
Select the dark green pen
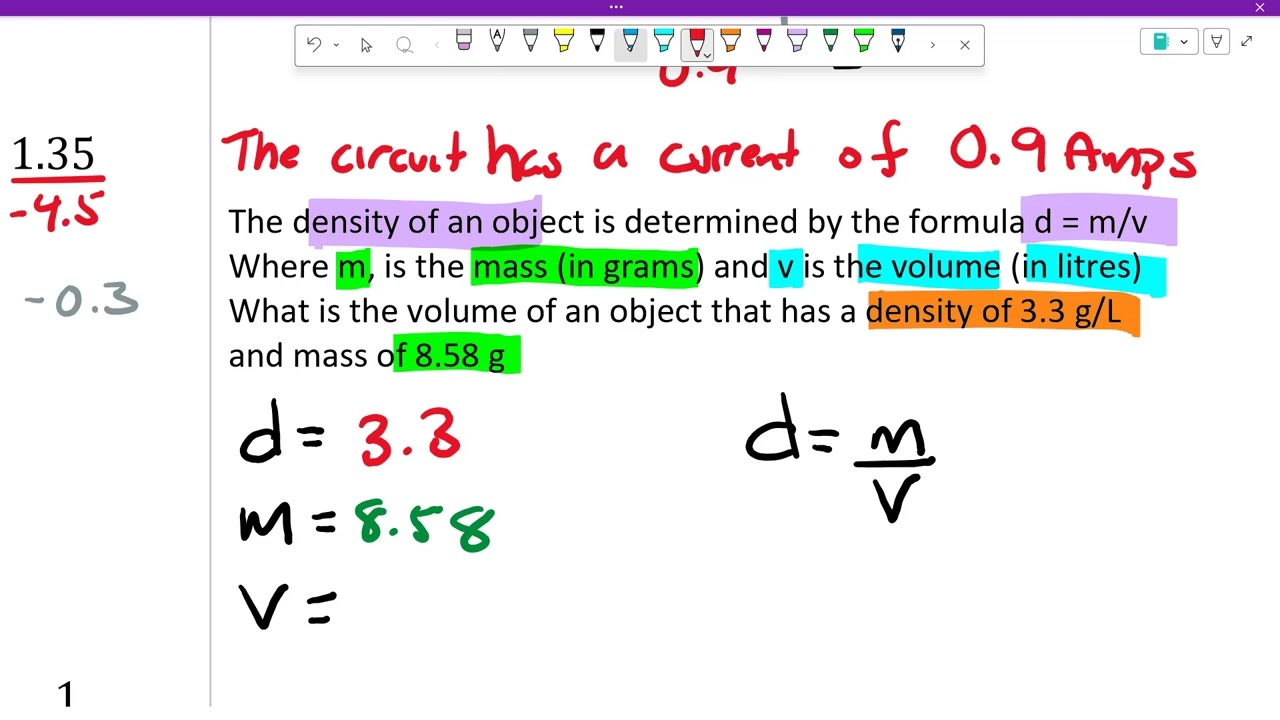830,41
